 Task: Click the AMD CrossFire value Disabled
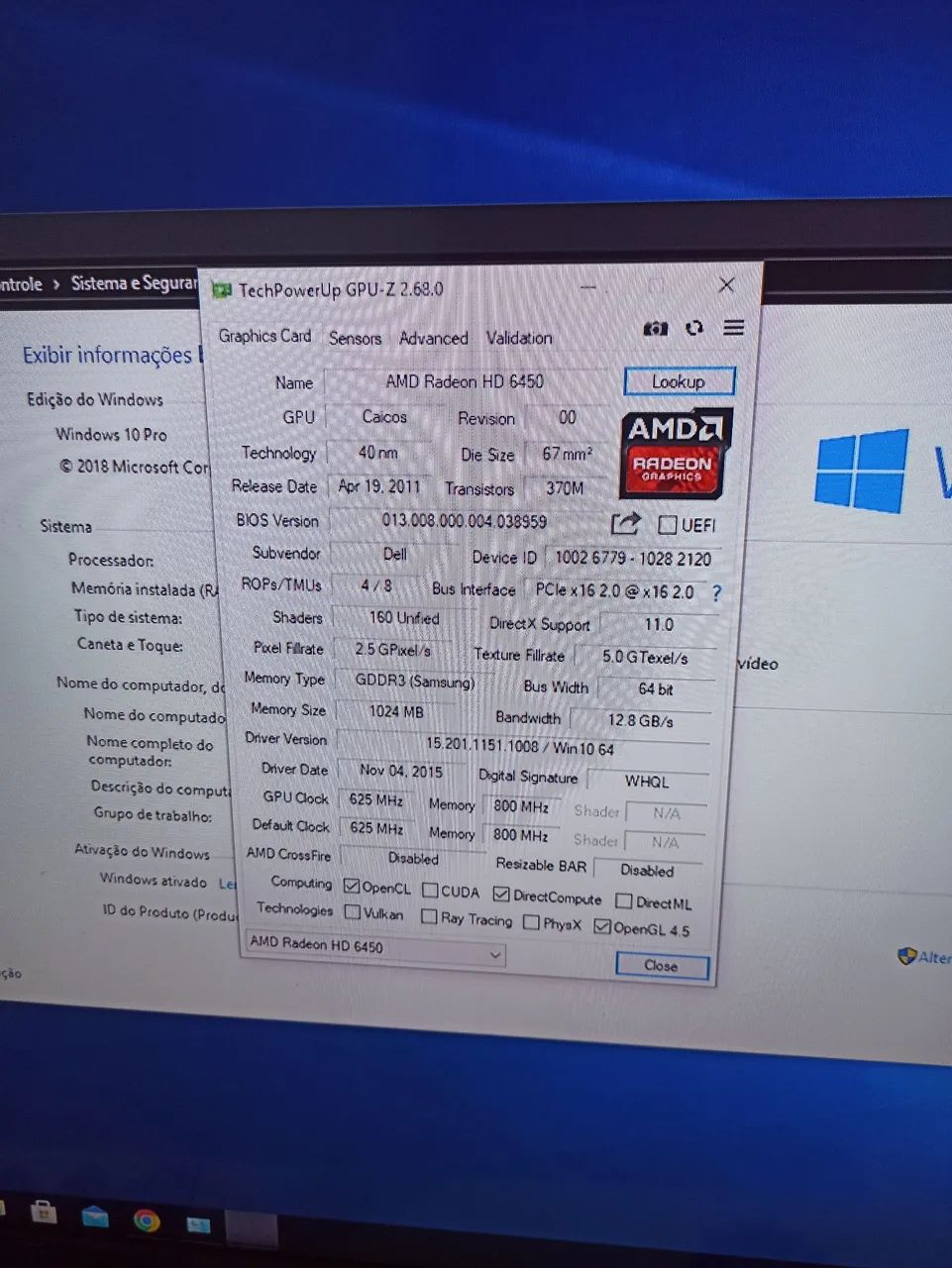413,858
